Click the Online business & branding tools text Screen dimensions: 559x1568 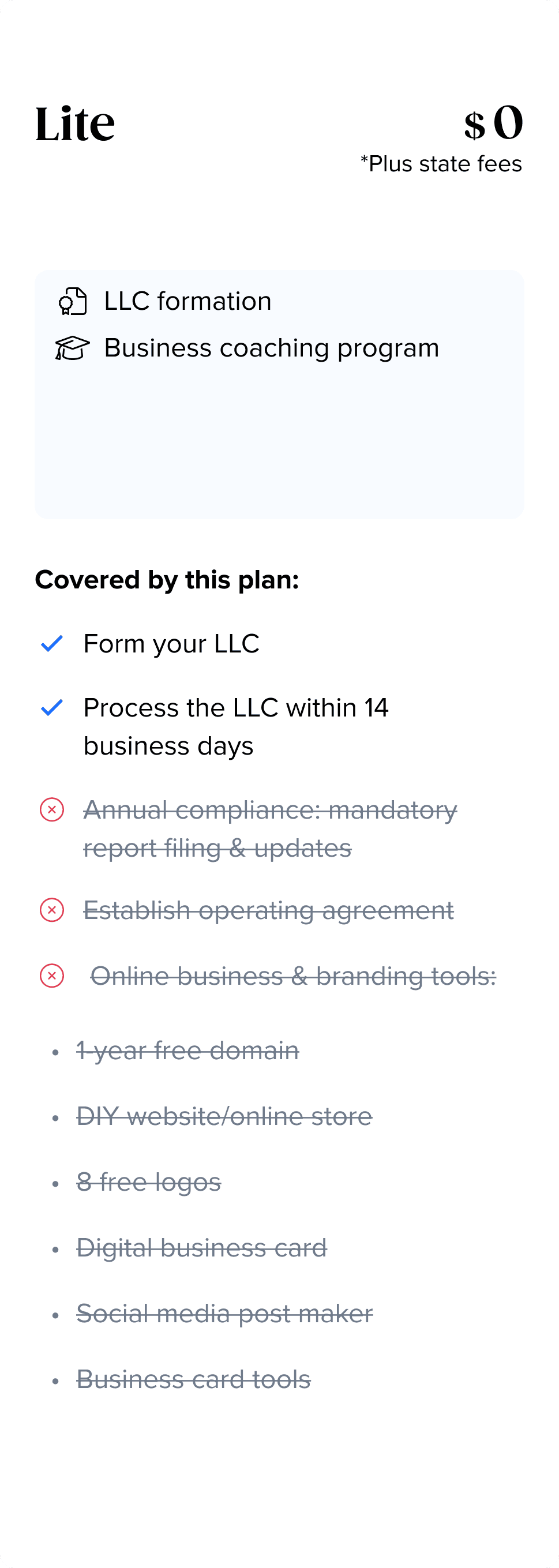(x=294, y=976)
